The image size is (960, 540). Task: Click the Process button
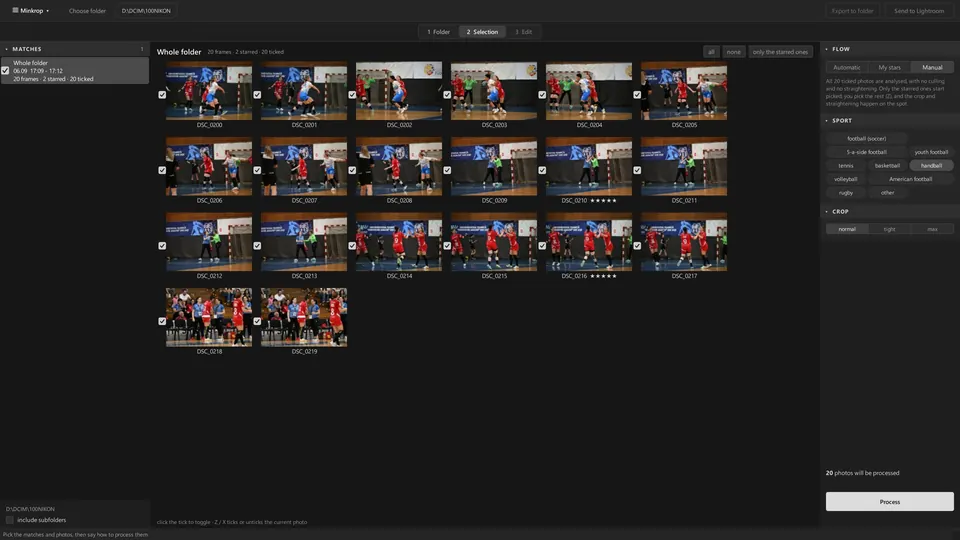(890, 501)
